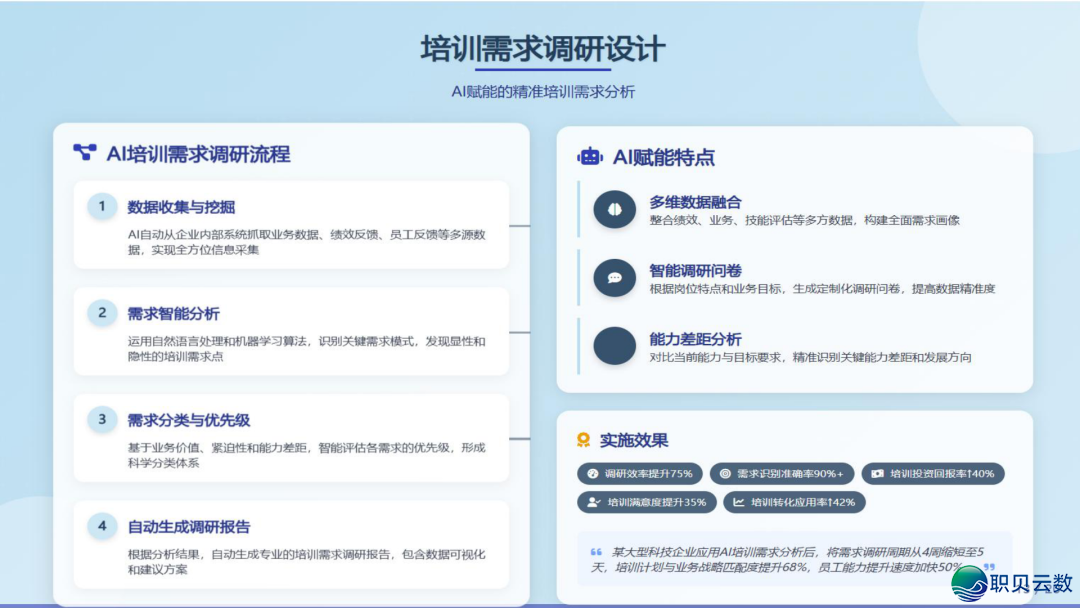
Task: Click the subtitle AI赋能的精准培训需求分析
Action: coord(543,92)
